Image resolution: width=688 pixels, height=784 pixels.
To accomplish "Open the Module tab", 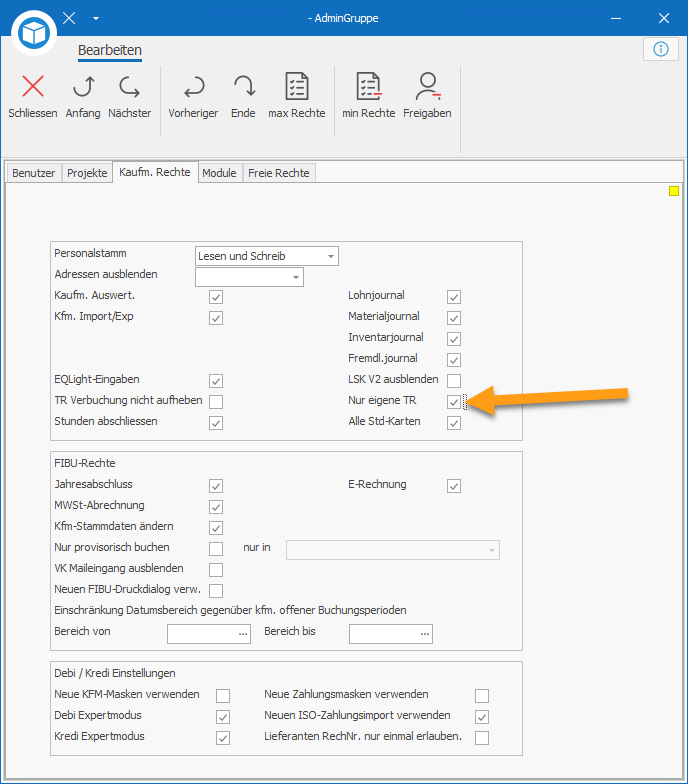I will pyautogui.click(x=220, y=173).
